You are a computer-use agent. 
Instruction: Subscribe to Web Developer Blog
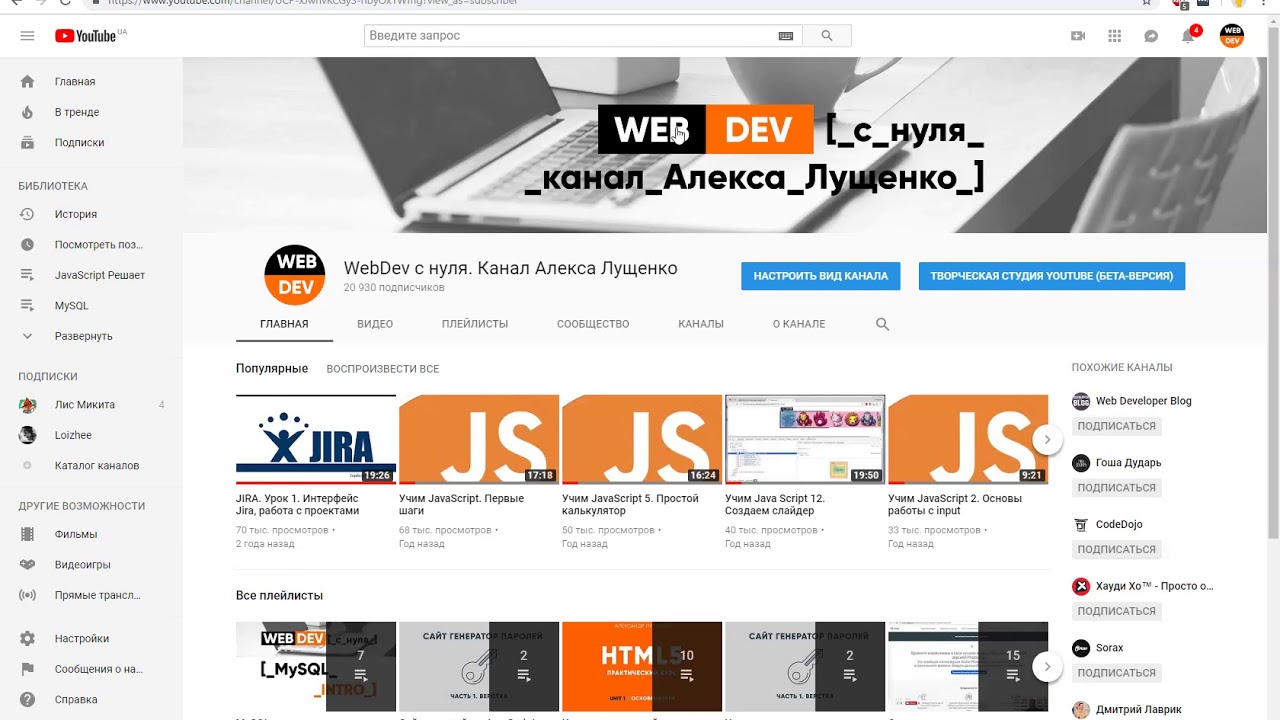pyautogui.click(x=1116, y=426)
